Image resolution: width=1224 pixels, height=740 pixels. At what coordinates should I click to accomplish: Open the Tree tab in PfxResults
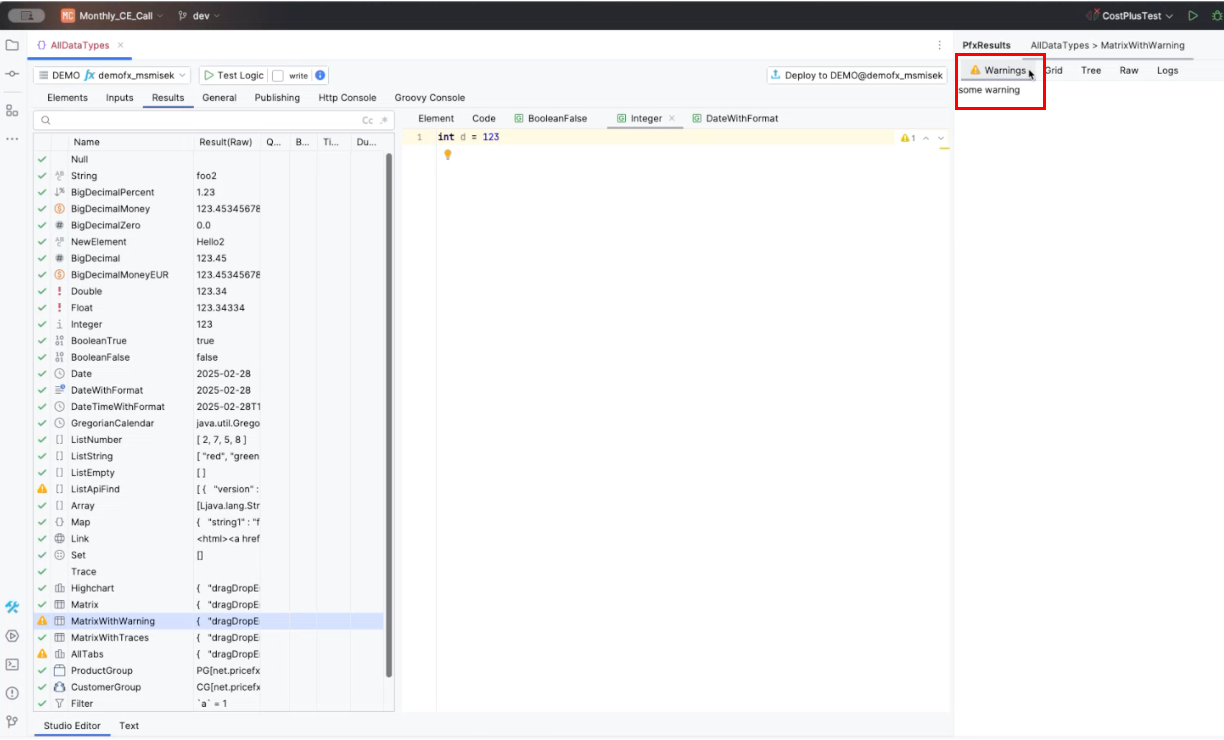pos(1091,70)
